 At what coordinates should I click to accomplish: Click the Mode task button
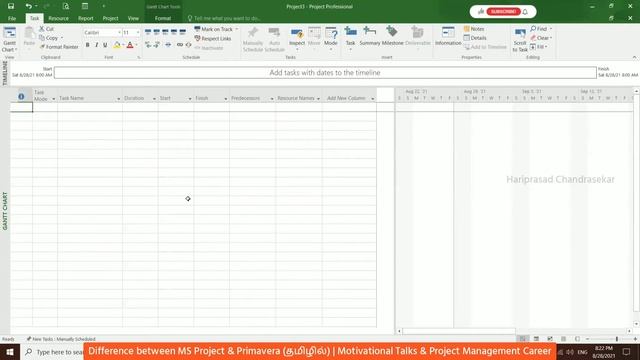[x=331, y=38]
